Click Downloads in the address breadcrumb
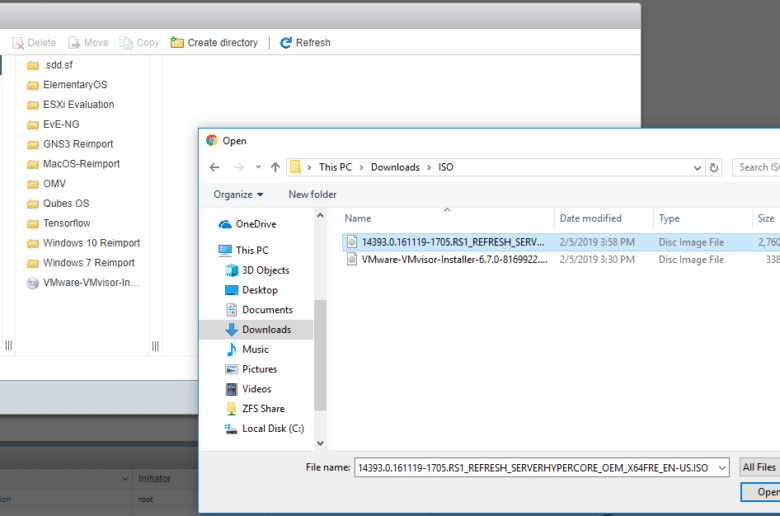Screen dimensions: 780x516 tap(395, 167)
